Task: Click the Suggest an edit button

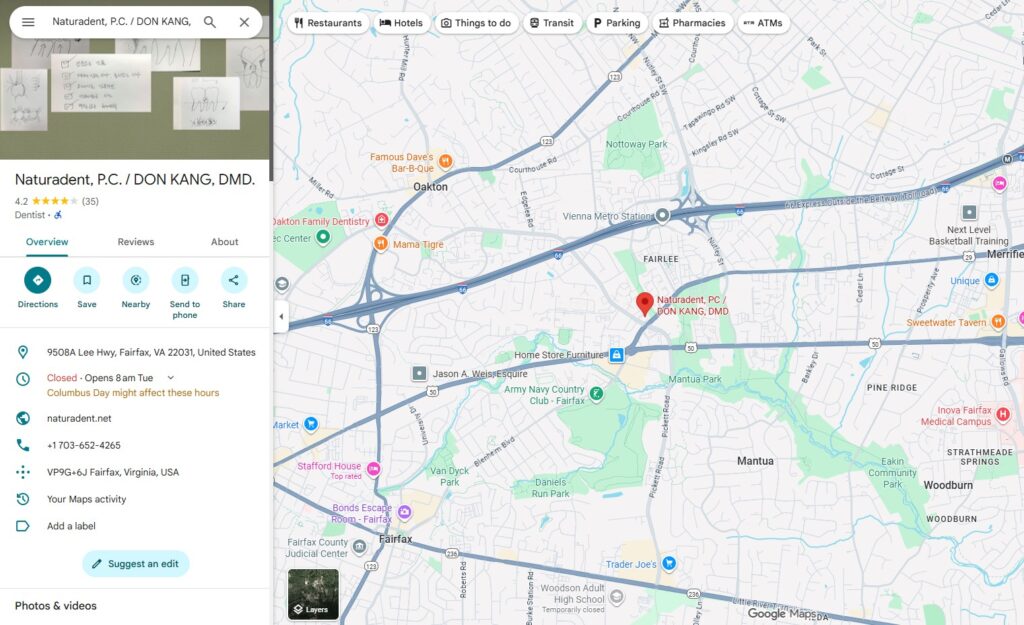Action: [x=136, y=564]
